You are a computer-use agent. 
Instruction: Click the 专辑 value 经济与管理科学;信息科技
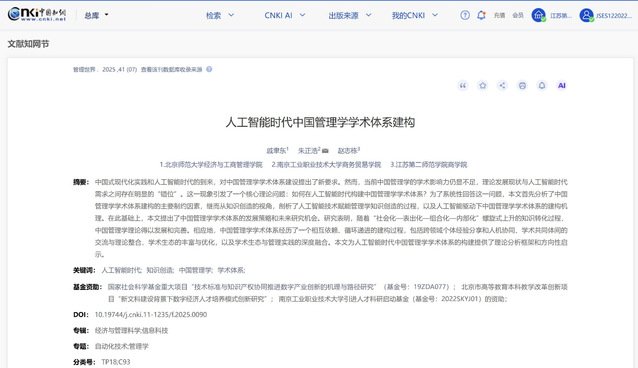[x=131, y=331]
